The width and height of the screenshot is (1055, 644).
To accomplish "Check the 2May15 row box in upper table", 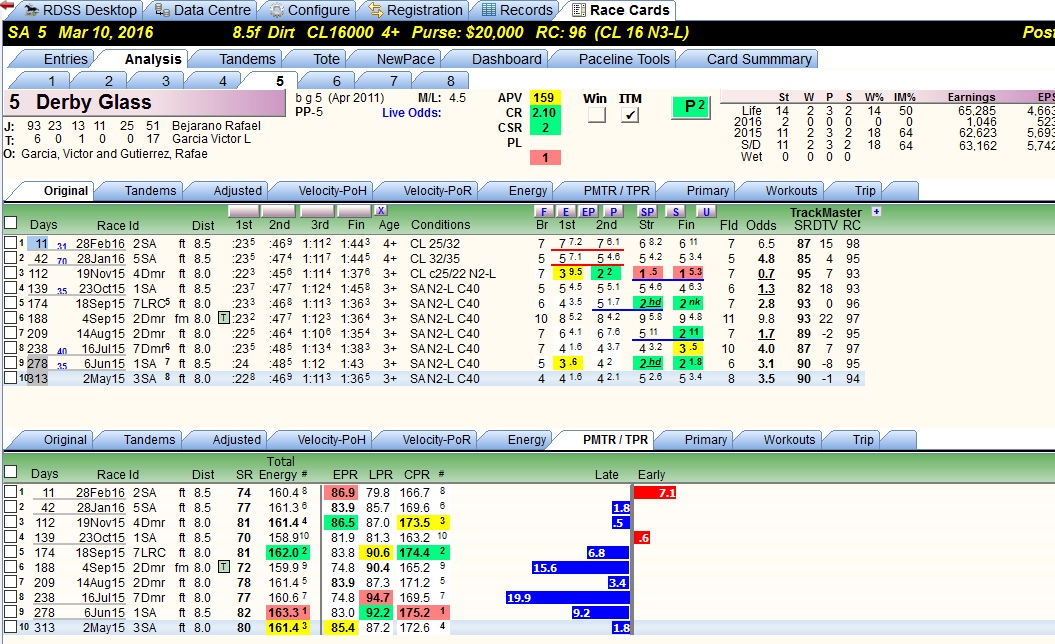I will (10, 378).
